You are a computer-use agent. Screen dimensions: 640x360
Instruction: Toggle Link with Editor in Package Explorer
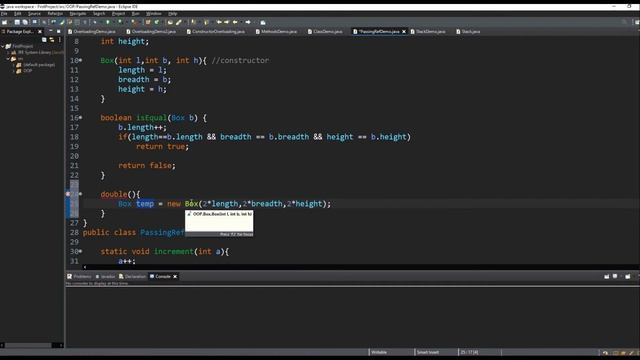pos(52,40)
